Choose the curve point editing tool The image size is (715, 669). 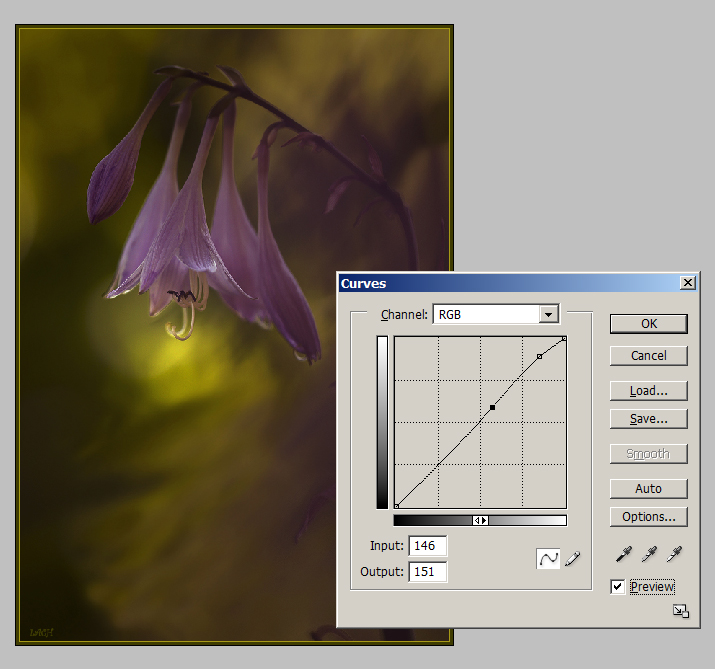tap(548, 559)
